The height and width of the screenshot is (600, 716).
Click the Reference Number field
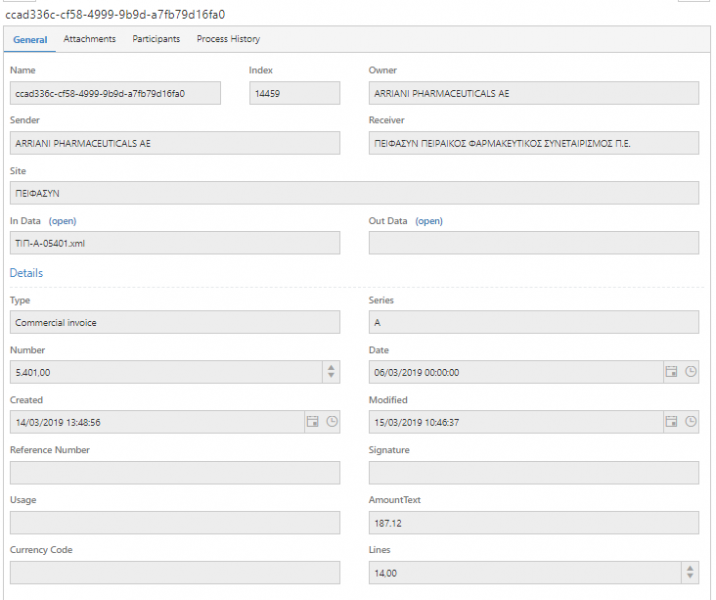click(175, 473)
